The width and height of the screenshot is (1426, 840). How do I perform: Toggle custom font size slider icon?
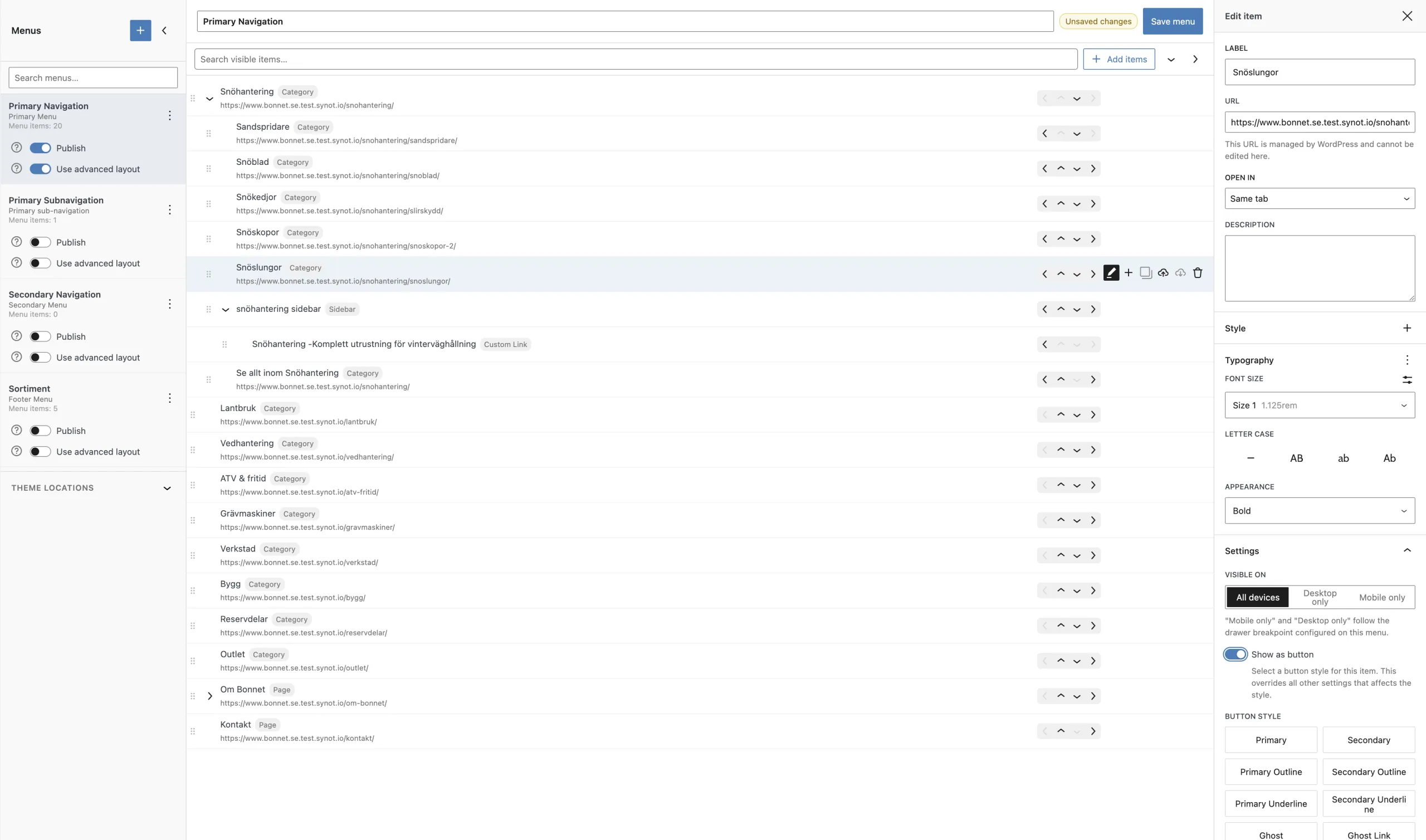pos(1407,380)
